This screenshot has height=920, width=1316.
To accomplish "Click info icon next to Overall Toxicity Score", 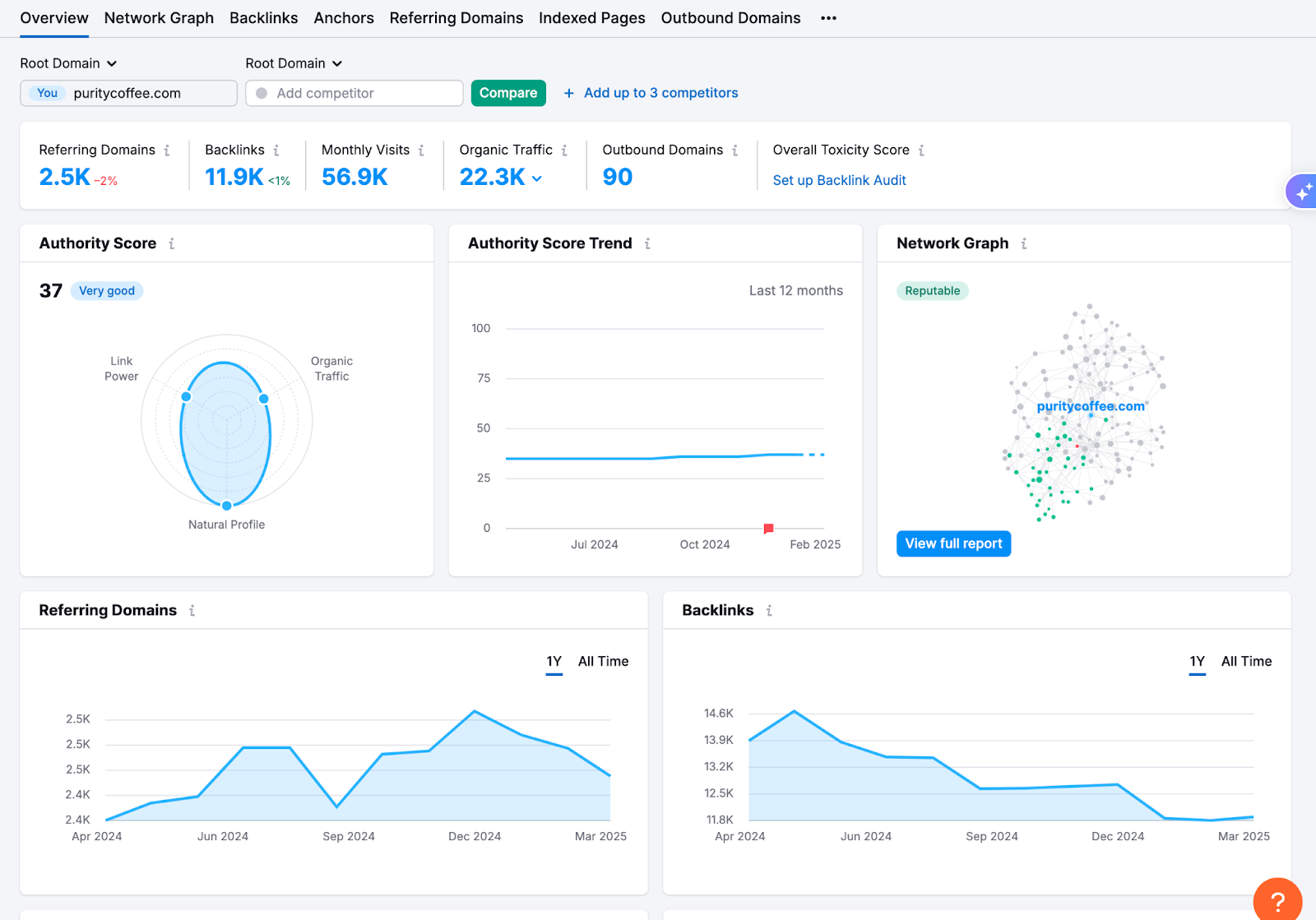I will tap(921, 150).
